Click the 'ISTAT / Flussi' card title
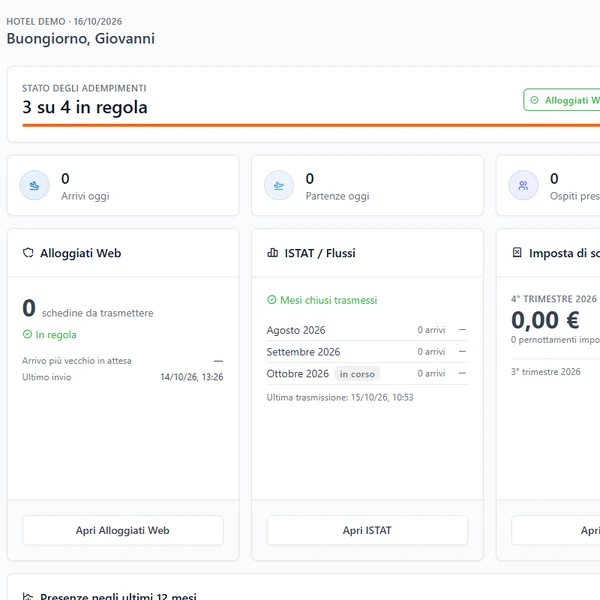The height and width of the screenshot is (600, 600). point(320,253)
